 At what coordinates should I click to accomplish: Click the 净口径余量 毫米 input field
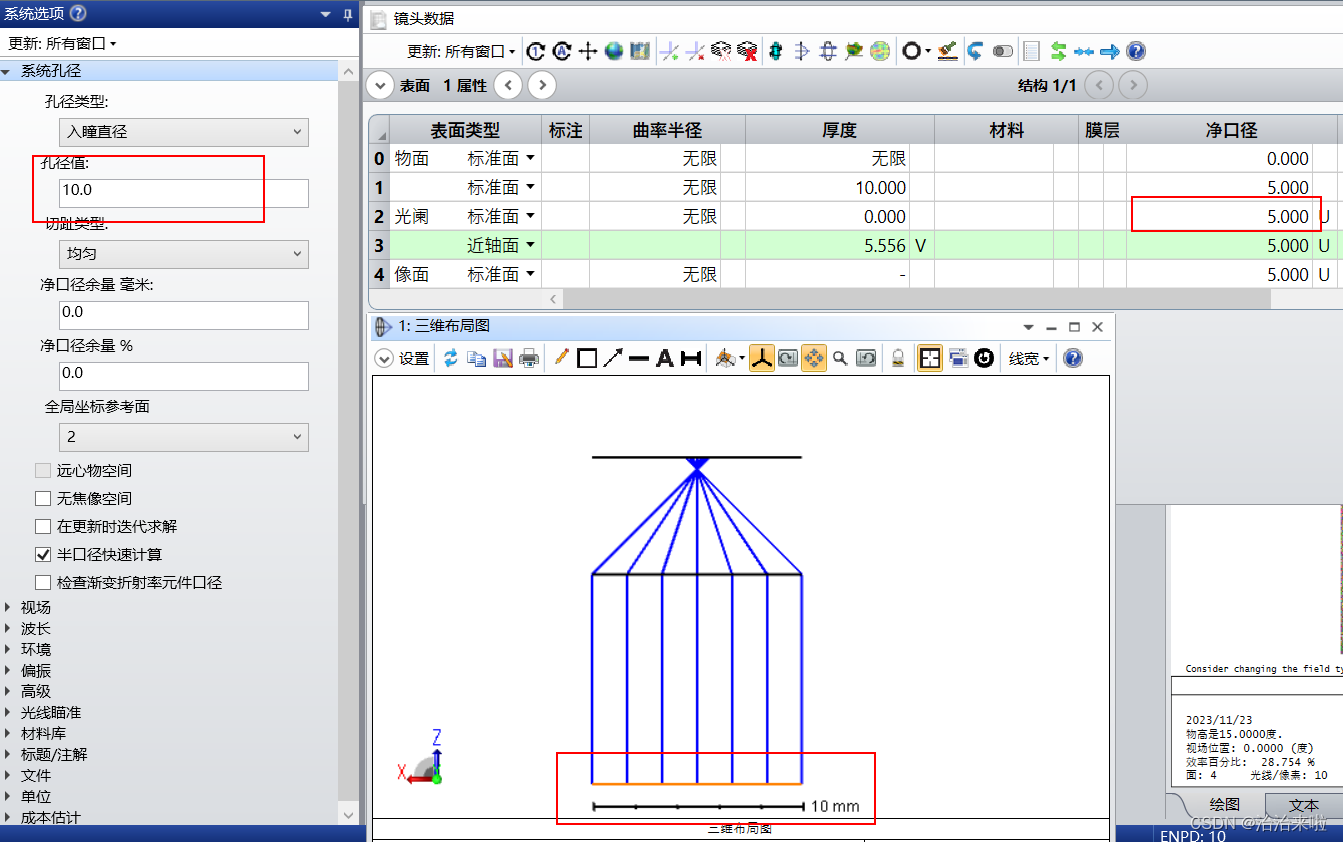tap(183, 315)
